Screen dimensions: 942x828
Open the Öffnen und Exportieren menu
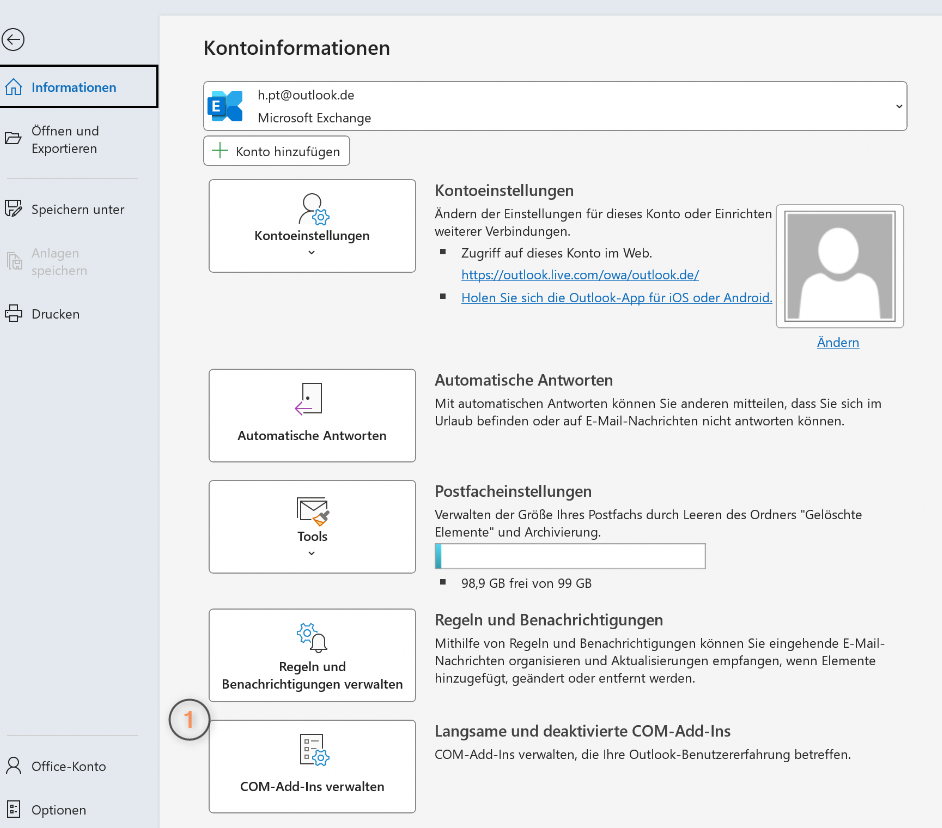[x=64, y=140]
